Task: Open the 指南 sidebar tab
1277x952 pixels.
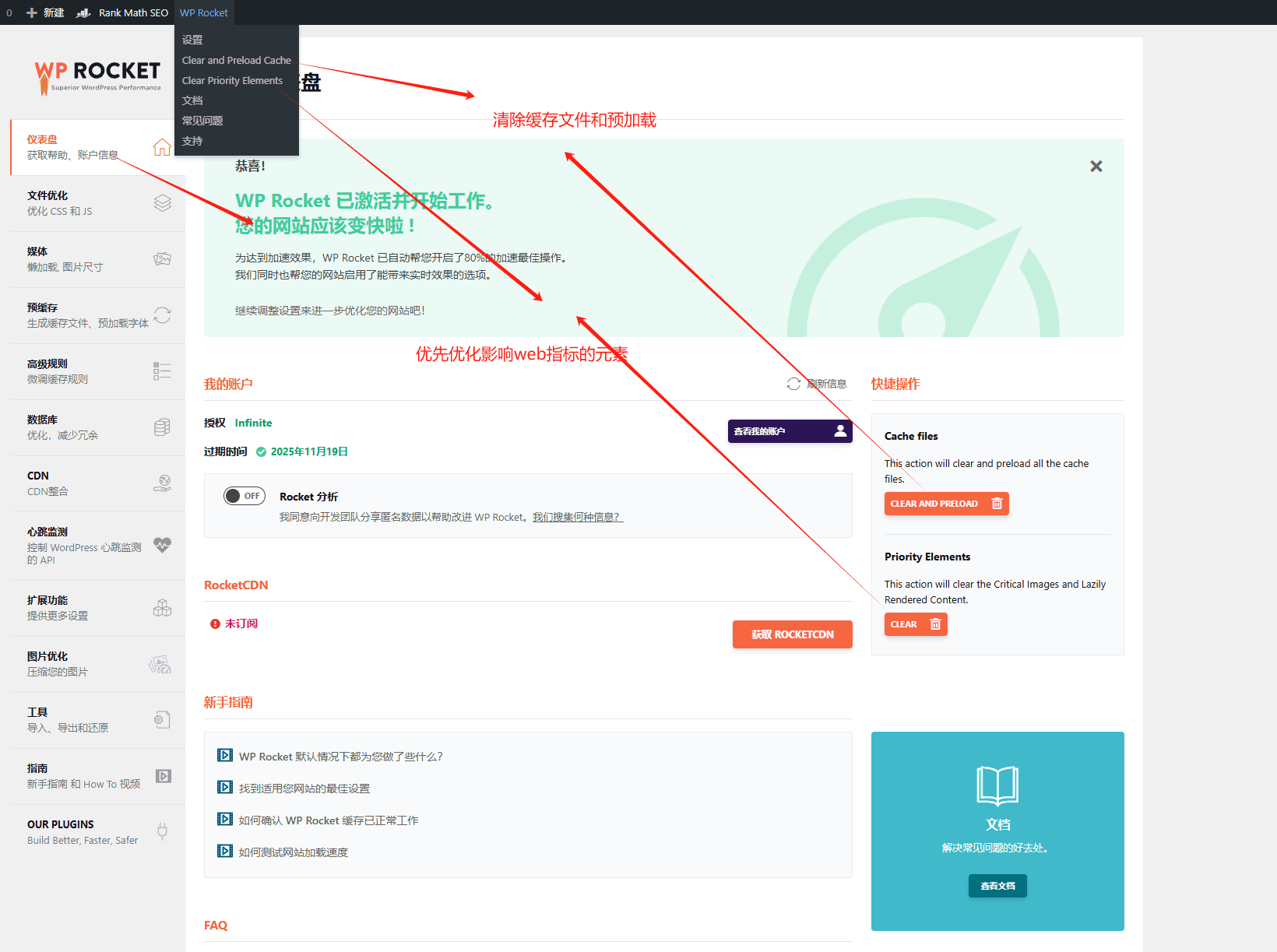Action: click(98, 776)
